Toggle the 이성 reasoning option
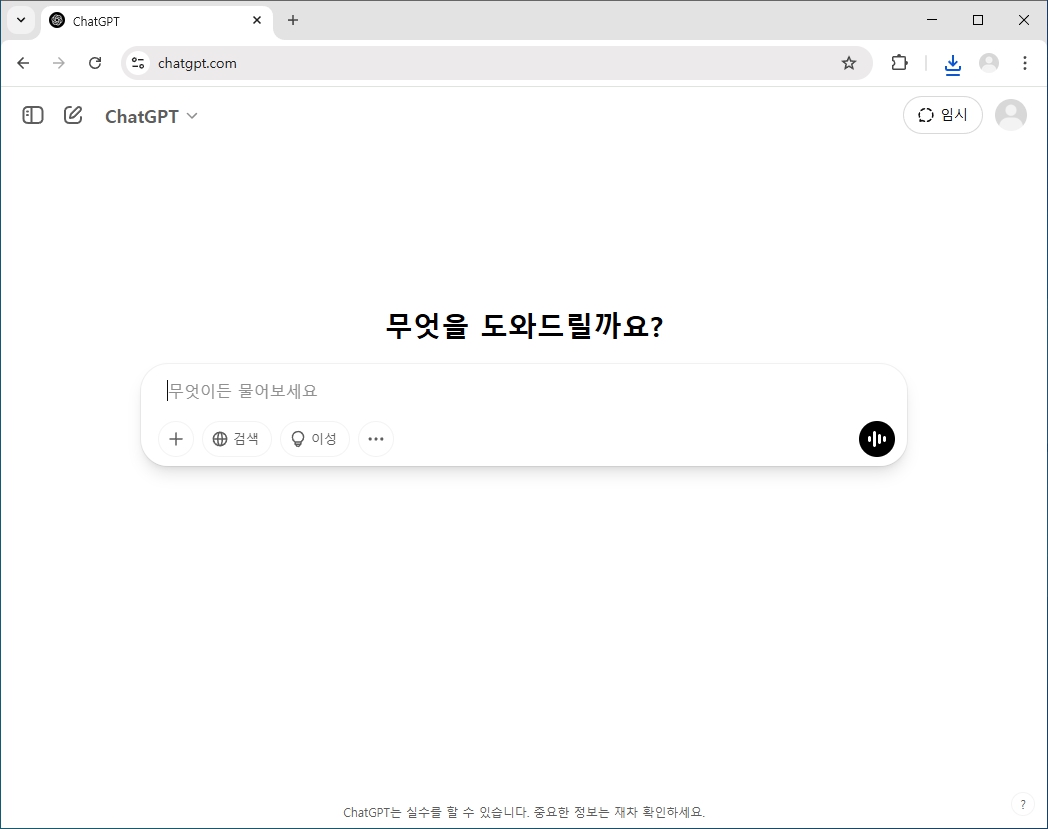1048x829 pixels. (315, 439)
